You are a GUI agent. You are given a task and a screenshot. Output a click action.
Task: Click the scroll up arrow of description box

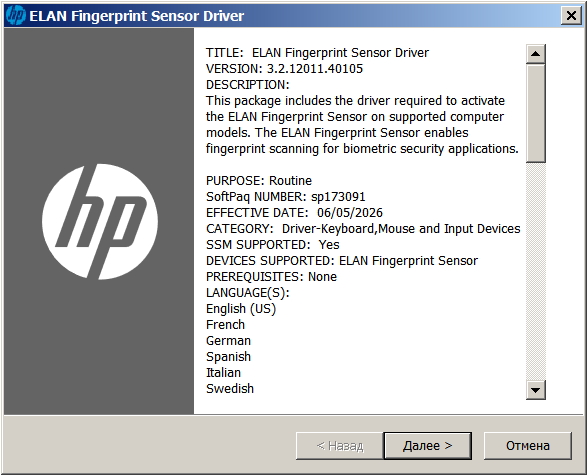tap(536, 54)
